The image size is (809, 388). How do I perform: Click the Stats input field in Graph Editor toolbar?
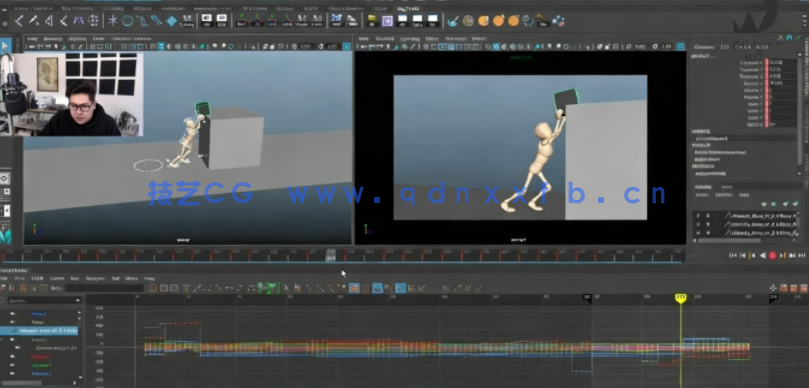104,288
